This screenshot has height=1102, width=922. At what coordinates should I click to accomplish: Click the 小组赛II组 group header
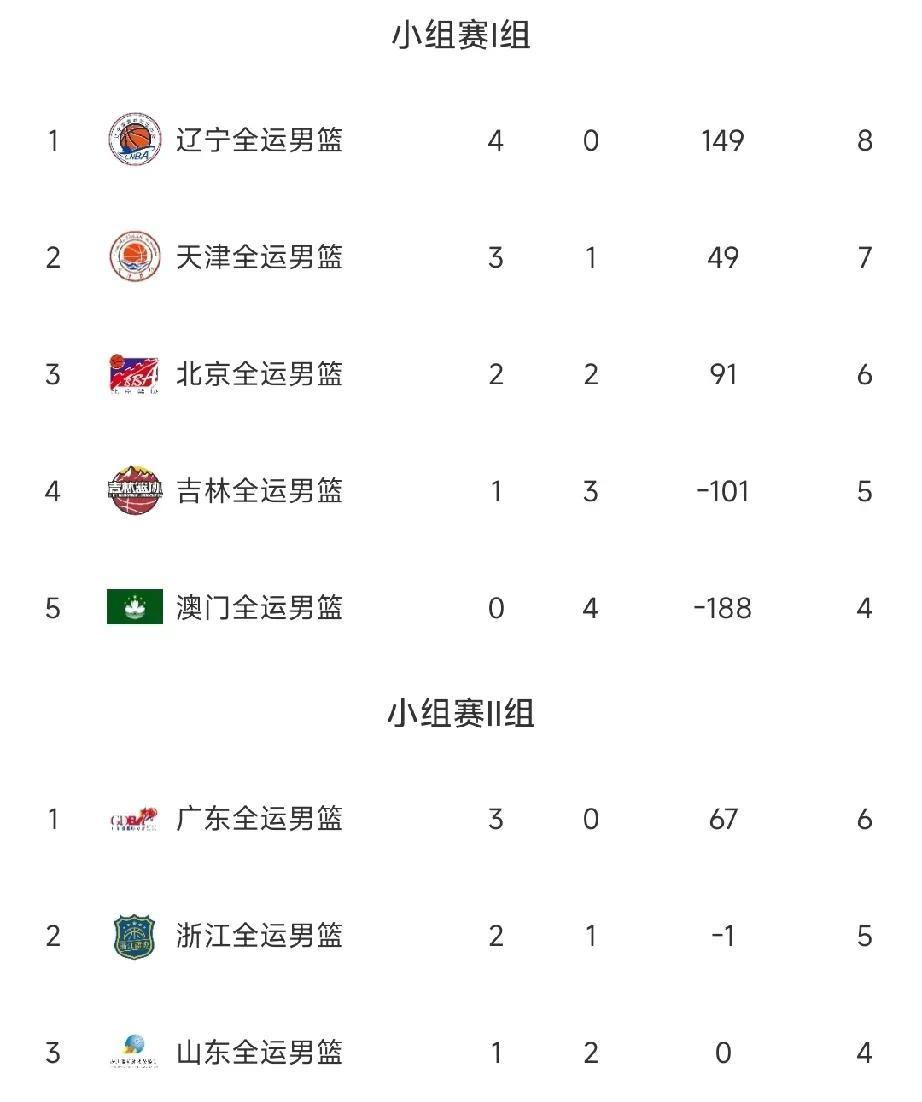pos(460,714)
